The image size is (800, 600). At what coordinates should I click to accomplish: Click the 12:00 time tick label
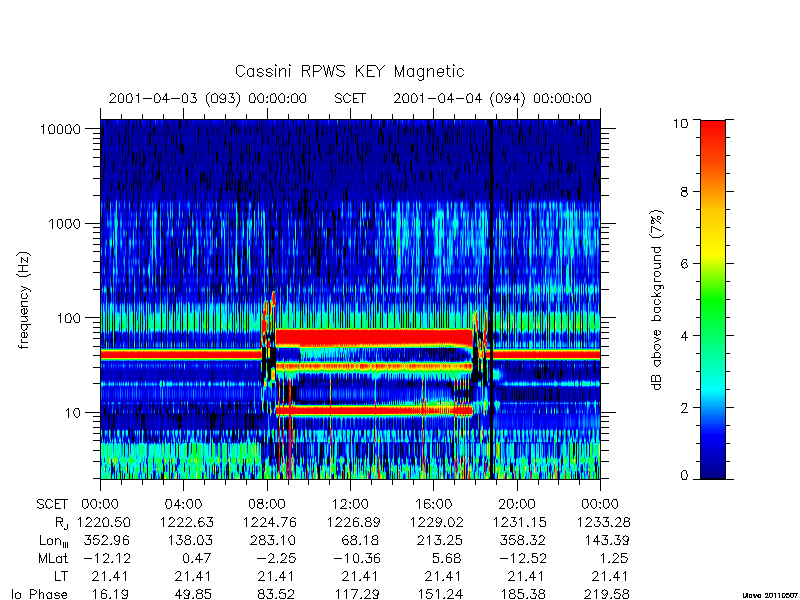tap(350, 505)
